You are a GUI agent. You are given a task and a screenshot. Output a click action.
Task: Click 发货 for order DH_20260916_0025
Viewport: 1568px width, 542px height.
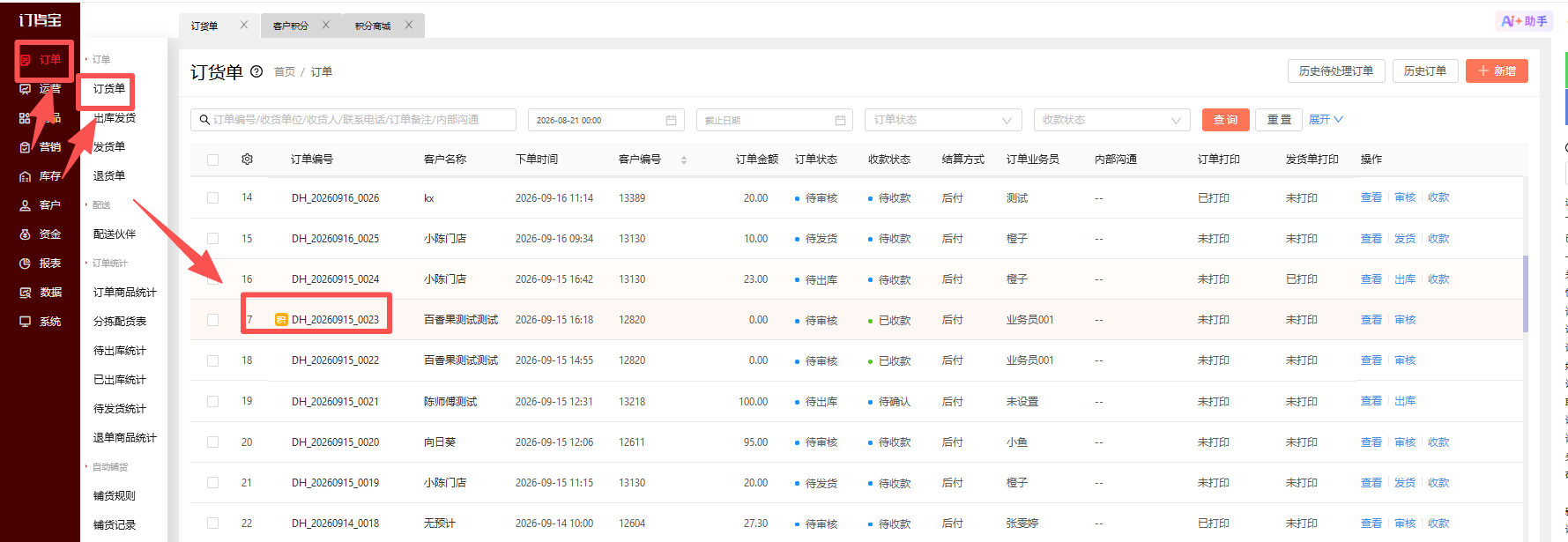(1405, 239)
